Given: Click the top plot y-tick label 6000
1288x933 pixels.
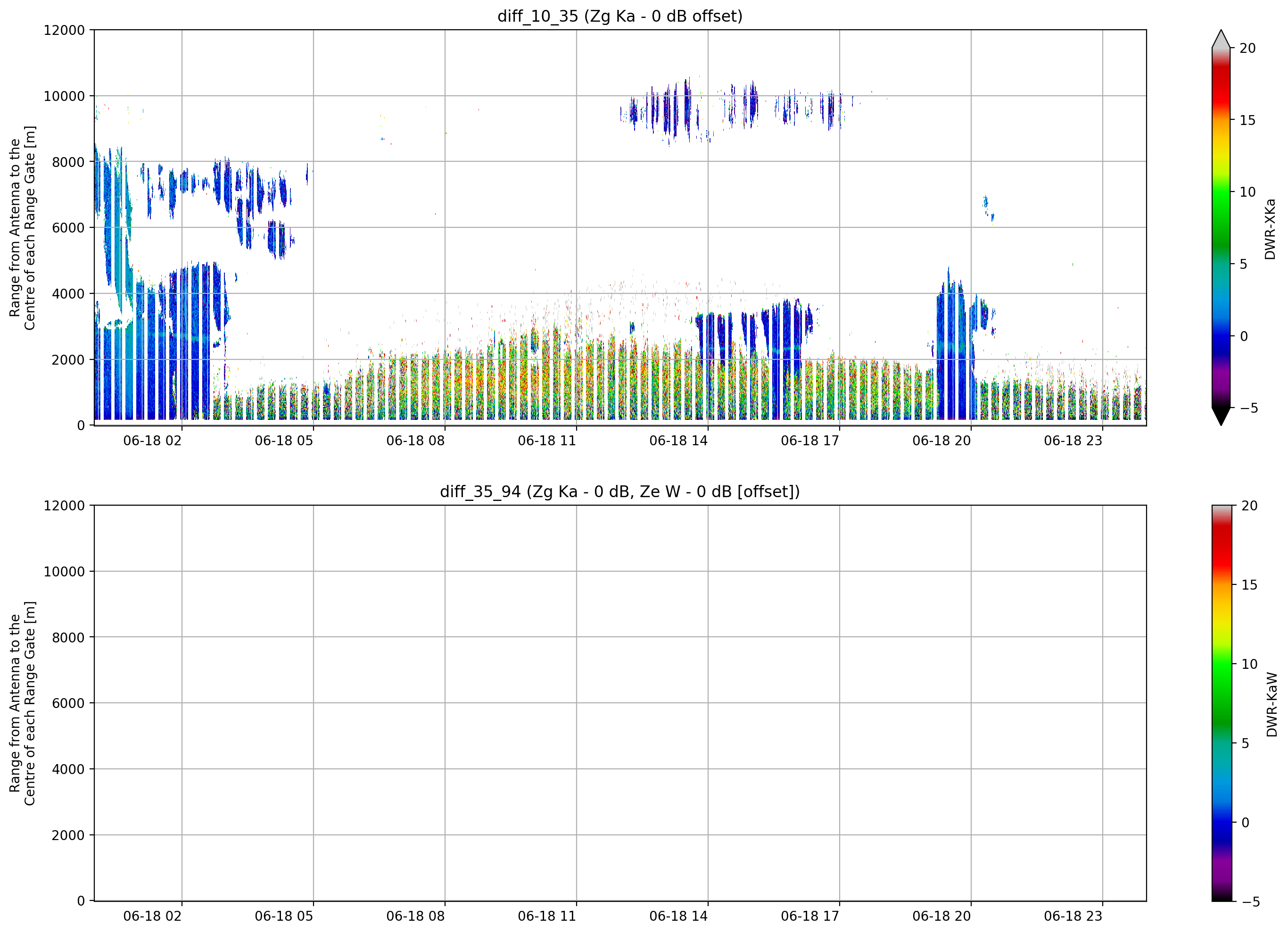Looking at the screenshot, I should [68, 228].
